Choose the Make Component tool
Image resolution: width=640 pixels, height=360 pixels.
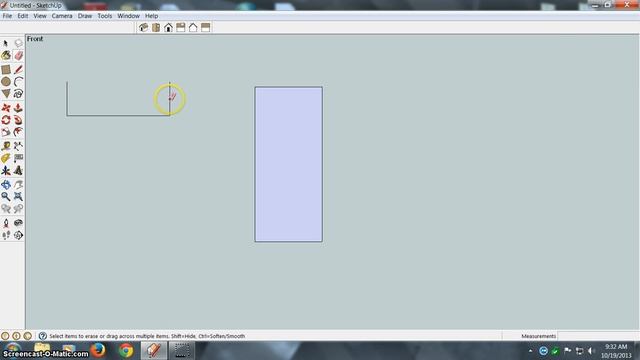[x=18, y=43]
